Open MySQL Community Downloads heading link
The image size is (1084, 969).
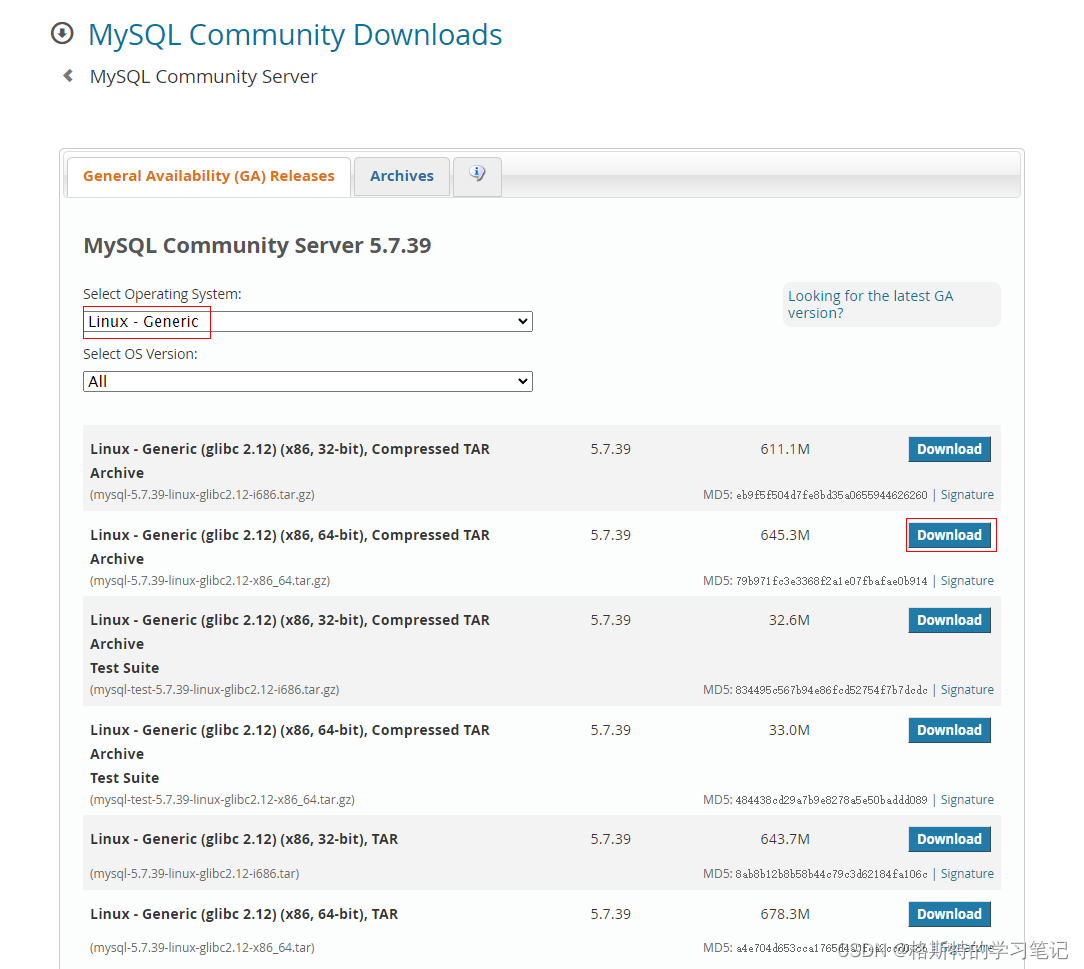(295, 35)
